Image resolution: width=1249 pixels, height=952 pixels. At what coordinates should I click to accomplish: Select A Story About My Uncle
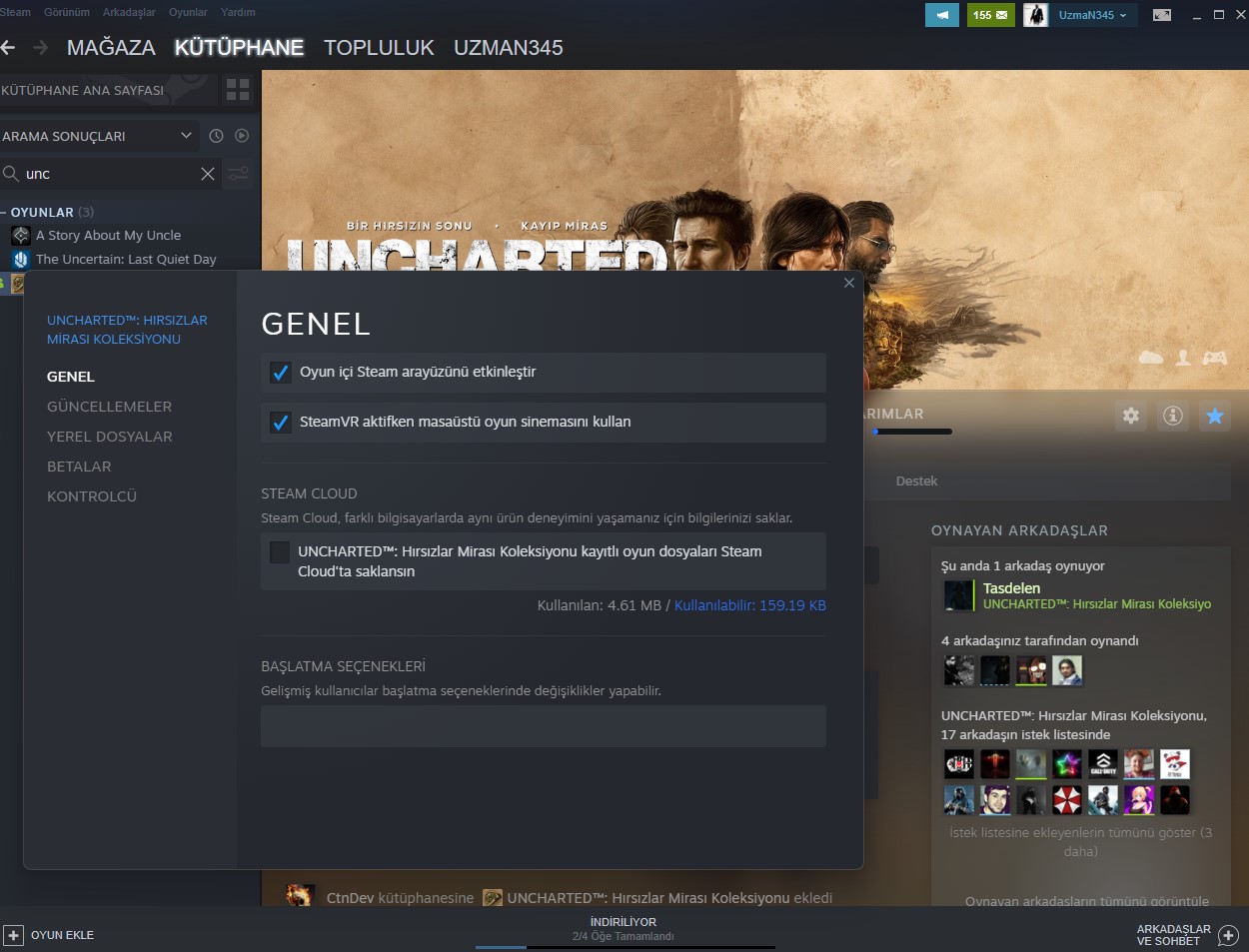coord(108,235)
